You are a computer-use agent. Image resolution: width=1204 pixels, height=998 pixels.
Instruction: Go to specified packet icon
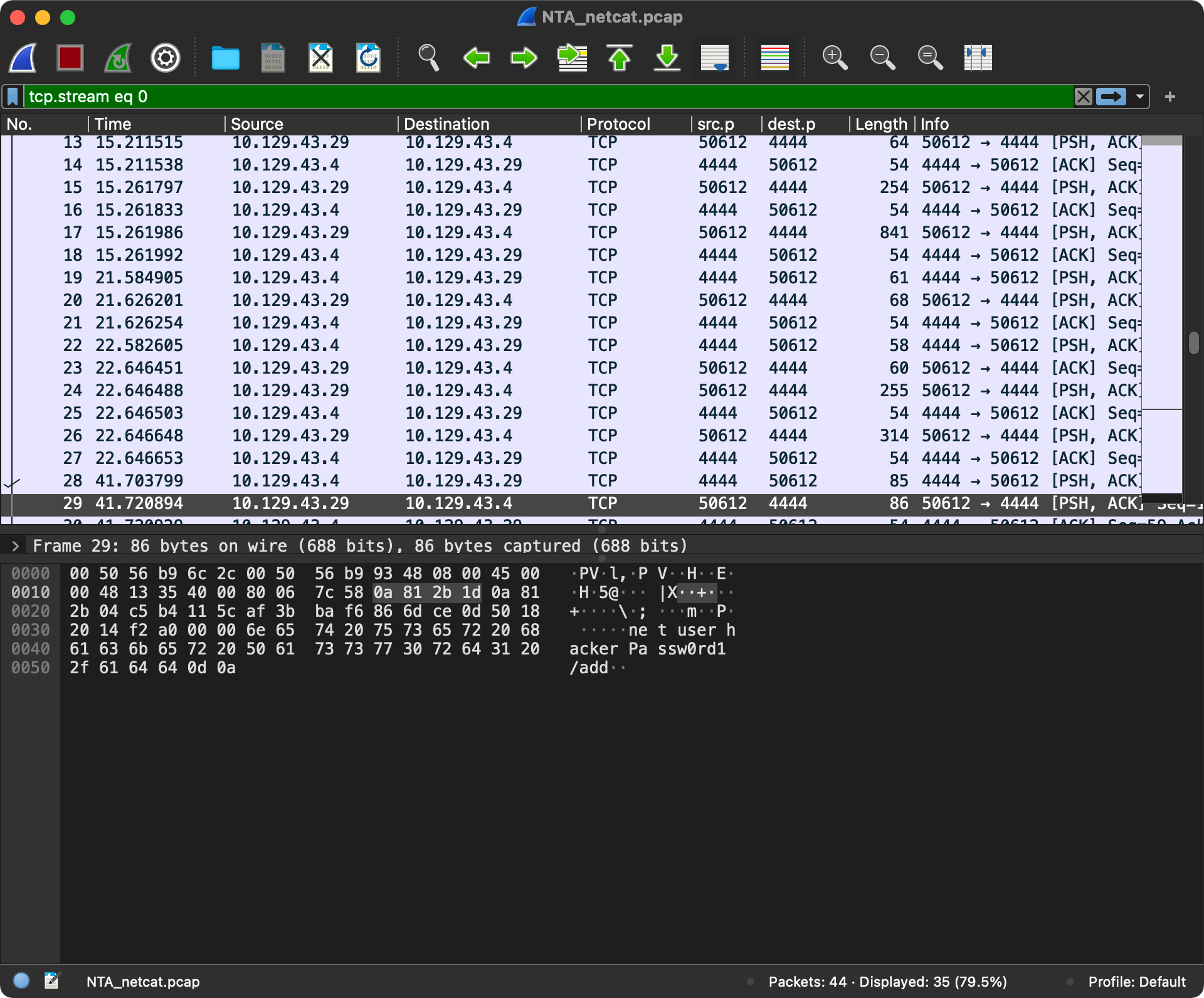point(572,58)
